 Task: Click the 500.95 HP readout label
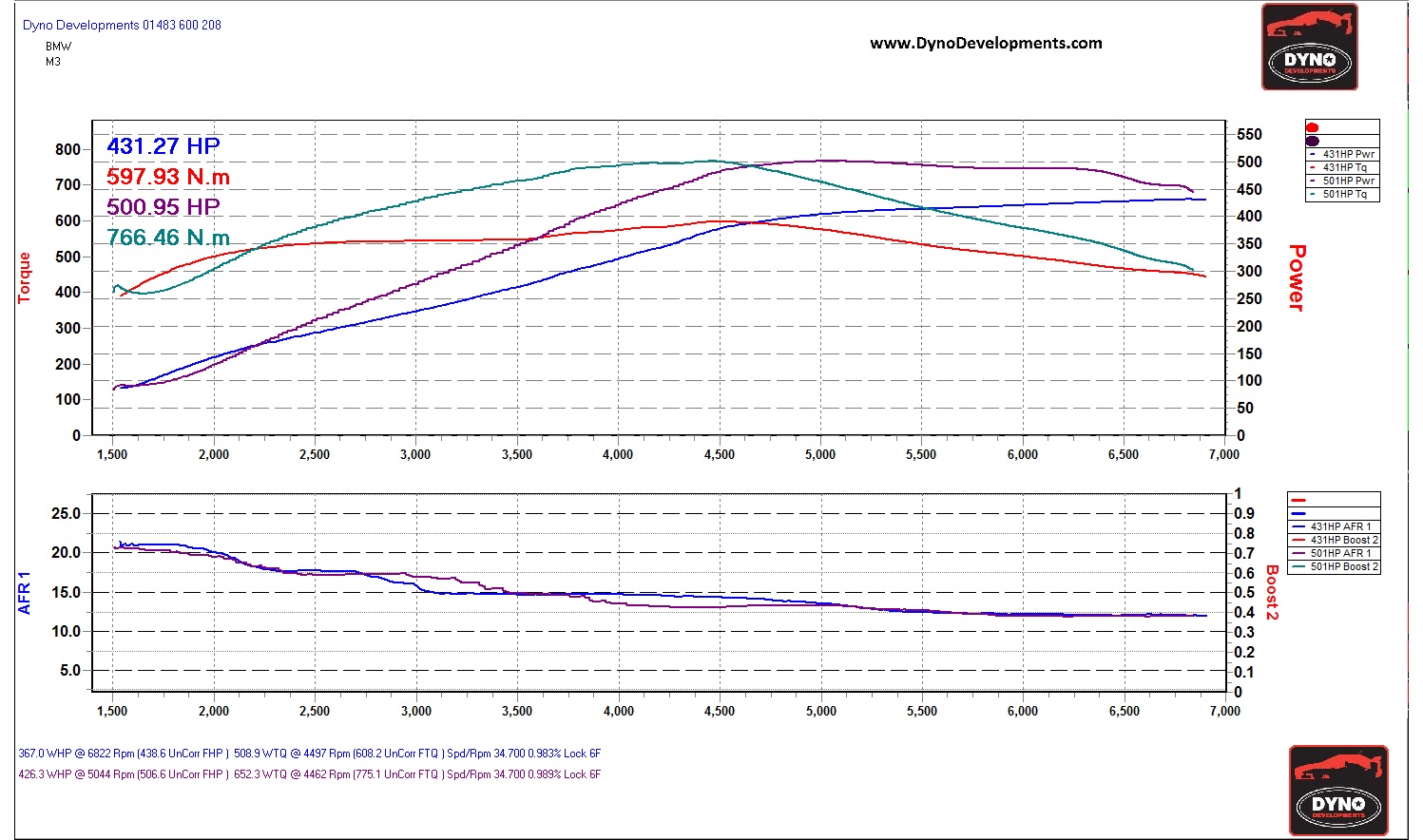pyautogui.click(x=163, y=207)
